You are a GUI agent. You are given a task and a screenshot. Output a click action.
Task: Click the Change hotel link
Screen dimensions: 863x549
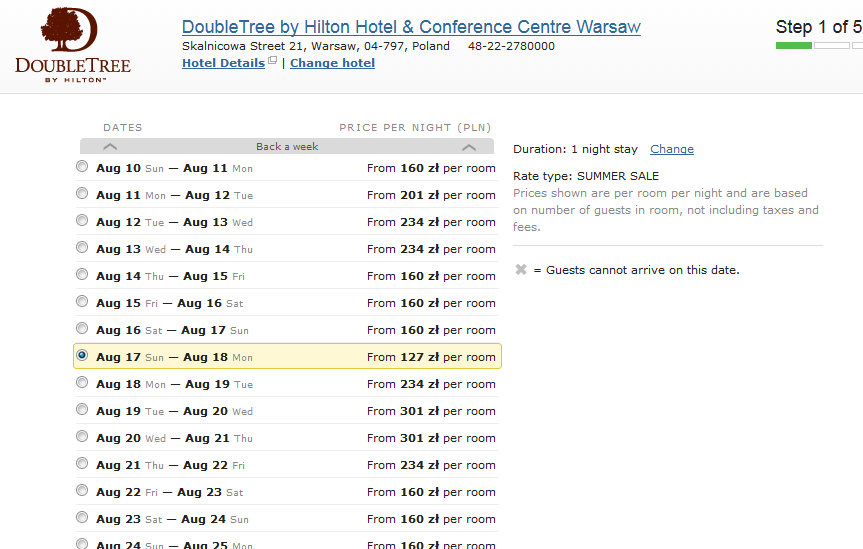pyautogui.click(x=332, y=63)
